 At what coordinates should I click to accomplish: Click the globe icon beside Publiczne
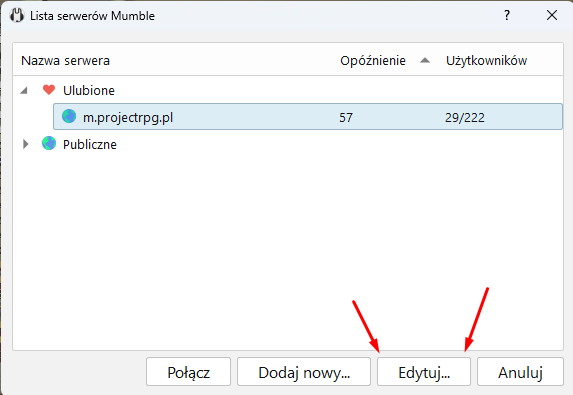(x=49, y=143)
